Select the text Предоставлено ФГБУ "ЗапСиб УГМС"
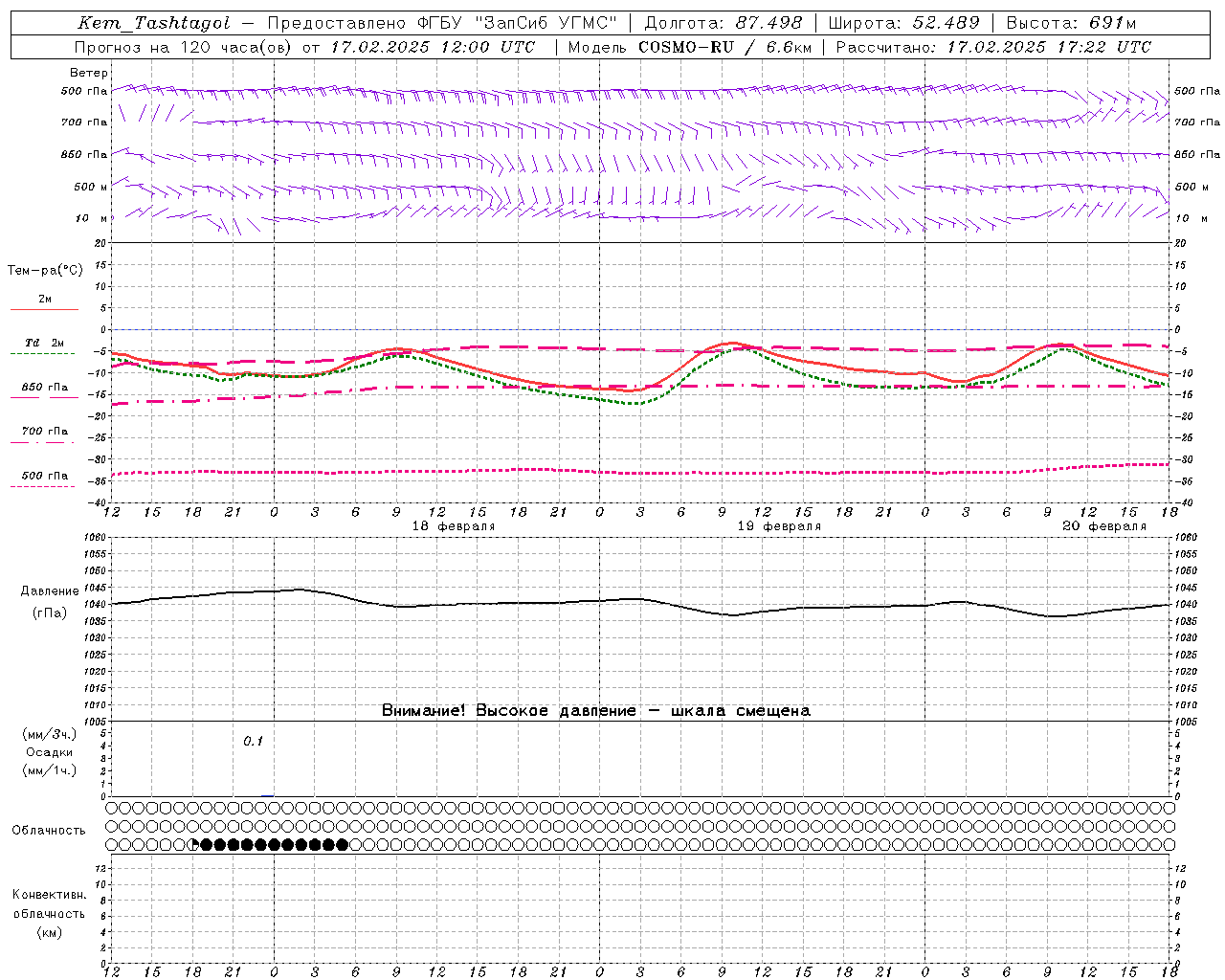The width and height of the screenshot is (1225, 980). (442, 24)
